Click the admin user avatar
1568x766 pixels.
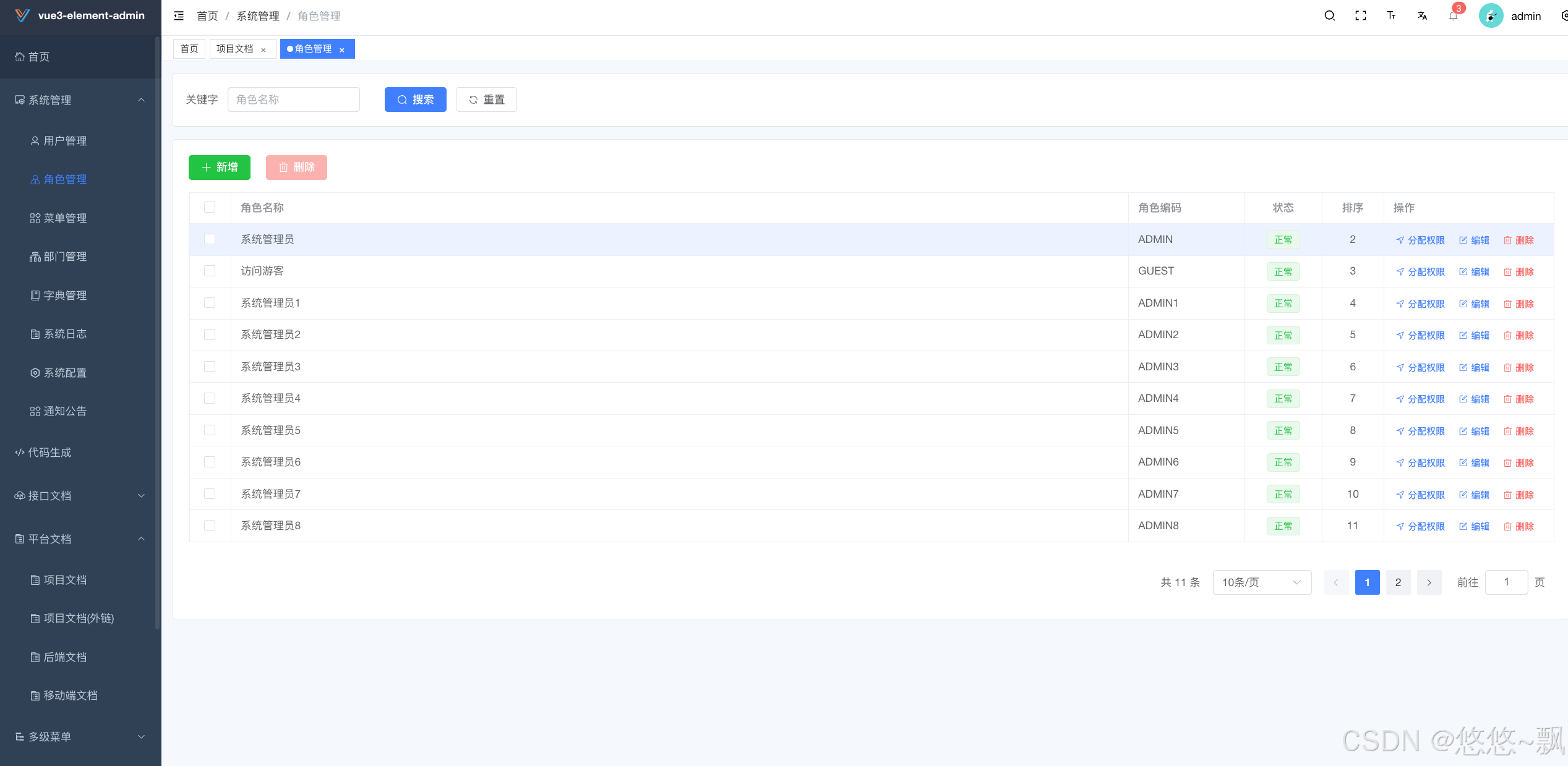click(1491, 16)
